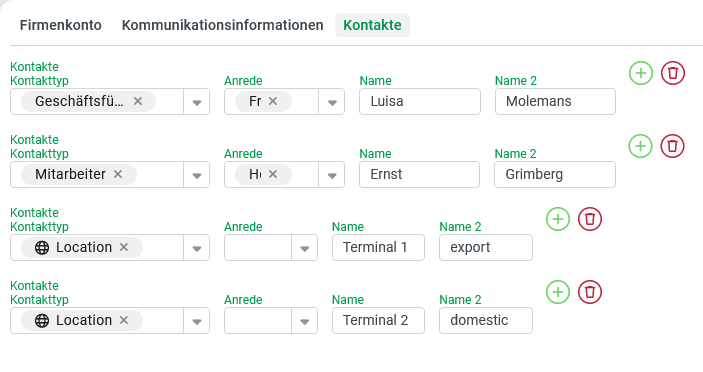Expand the Kontakttyp dropdown in the Terminal 2 row

(196, 321)
